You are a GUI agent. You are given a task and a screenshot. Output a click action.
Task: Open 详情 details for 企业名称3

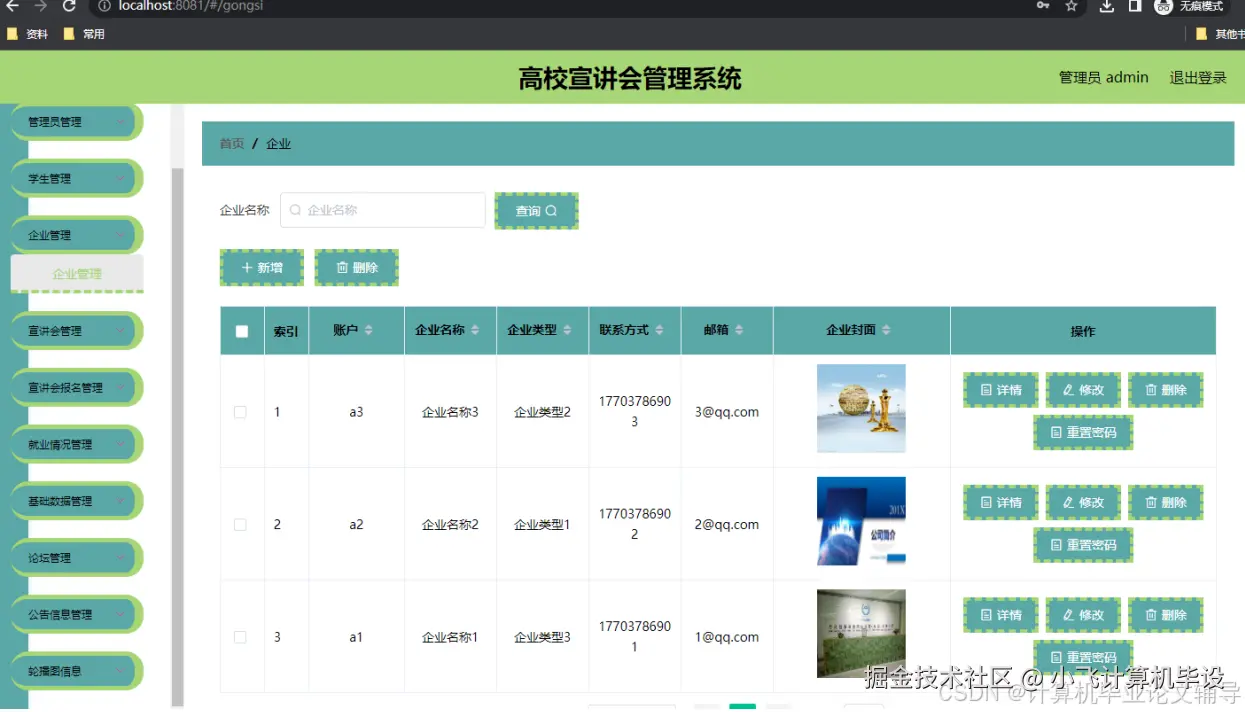(x=1000, y=389)
